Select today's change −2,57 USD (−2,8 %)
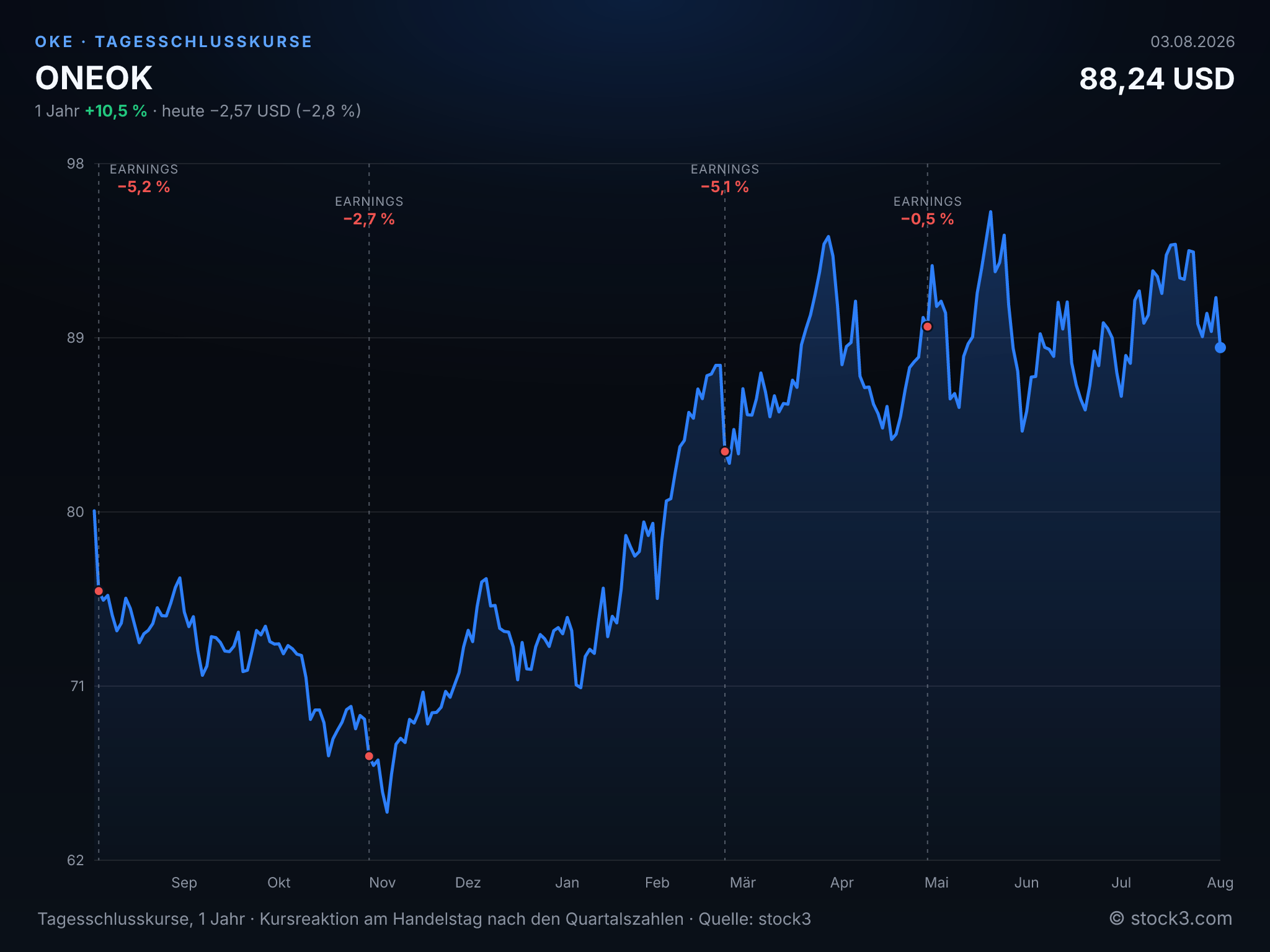1270x952 pixels. 285,111
